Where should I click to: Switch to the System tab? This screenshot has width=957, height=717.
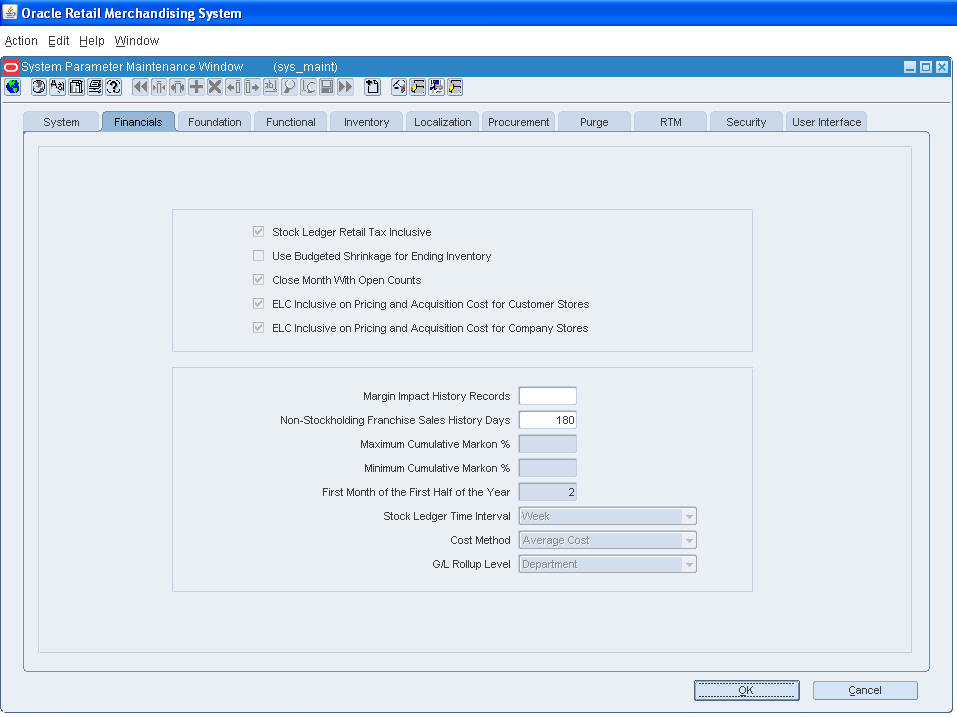pyautogui.click(x=61, y=121)
